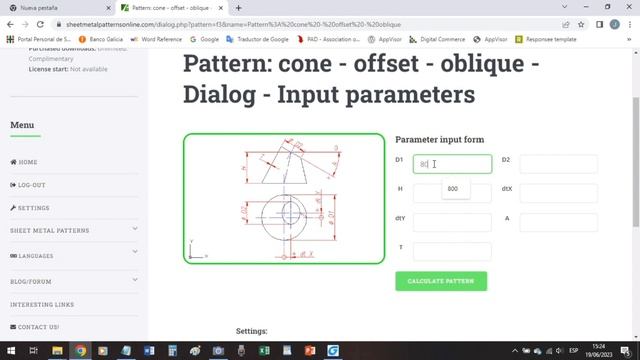The width and height of the screenshot is (640, 360).
Task: Click the cone pattern diagram image
Action: (284, 199)
